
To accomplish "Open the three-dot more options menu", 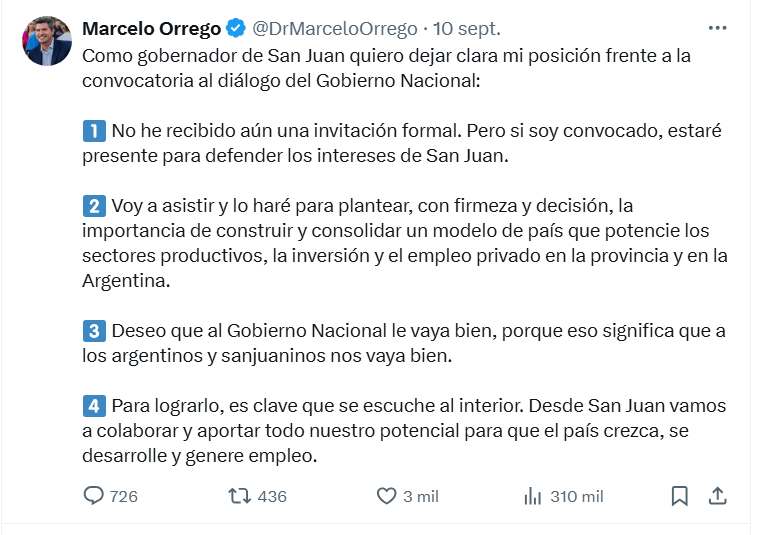I will (717, 27).
